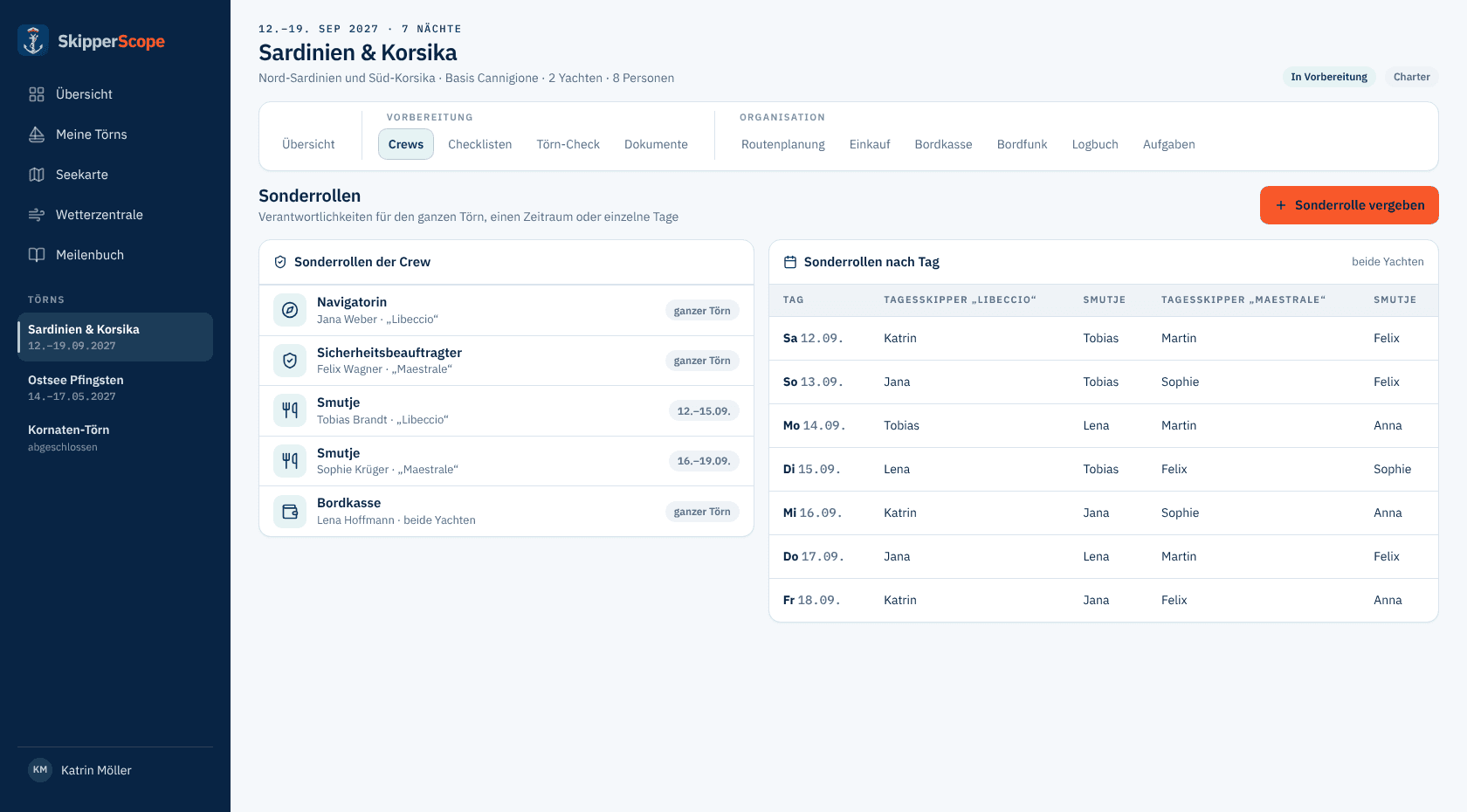This screenshot has width=1467, height=812.
Task: Click plus icon on Sonderrolle vergeben button
Action: 1281,205
